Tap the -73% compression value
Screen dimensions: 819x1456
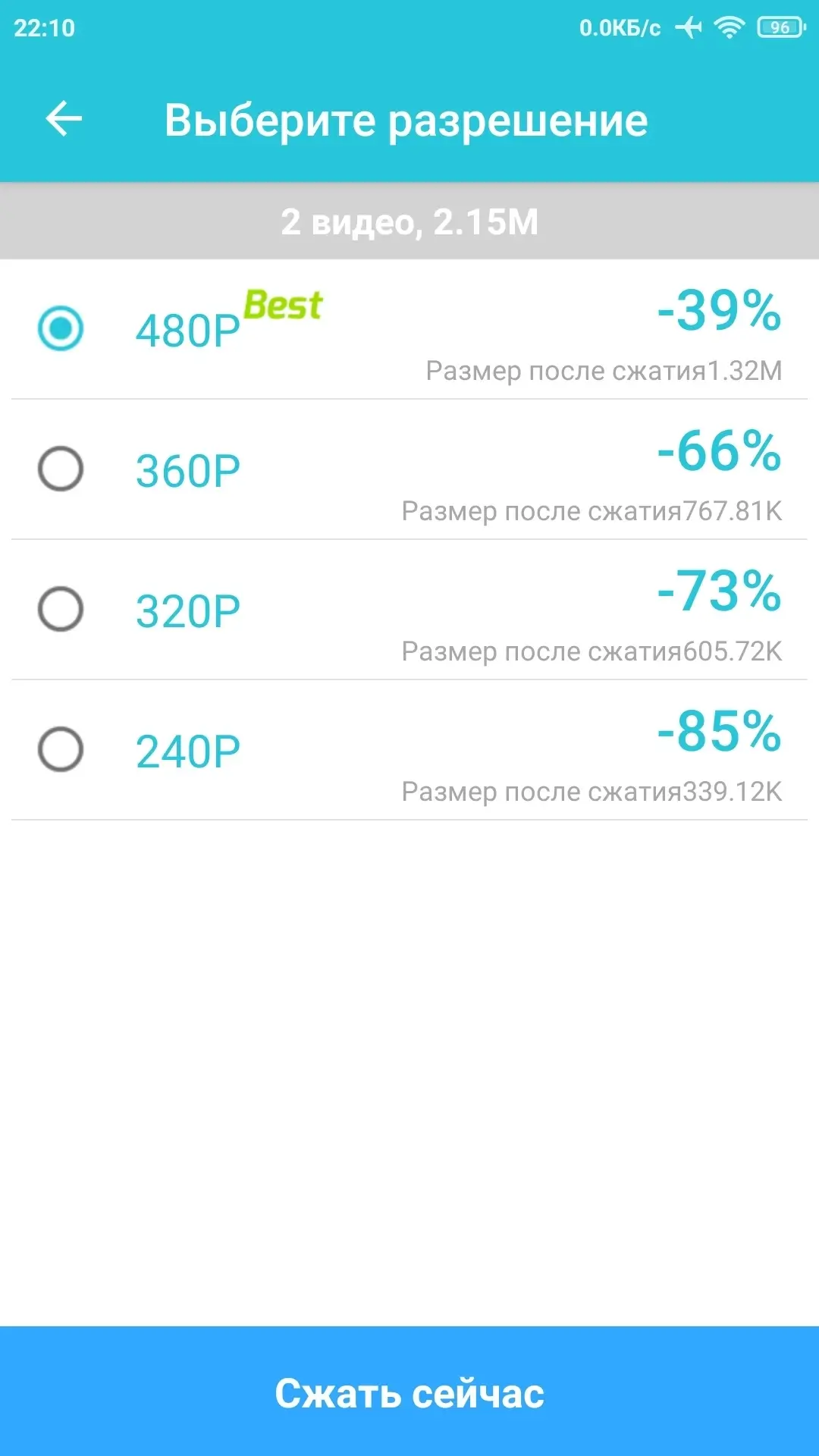click(x=719, y=591)
